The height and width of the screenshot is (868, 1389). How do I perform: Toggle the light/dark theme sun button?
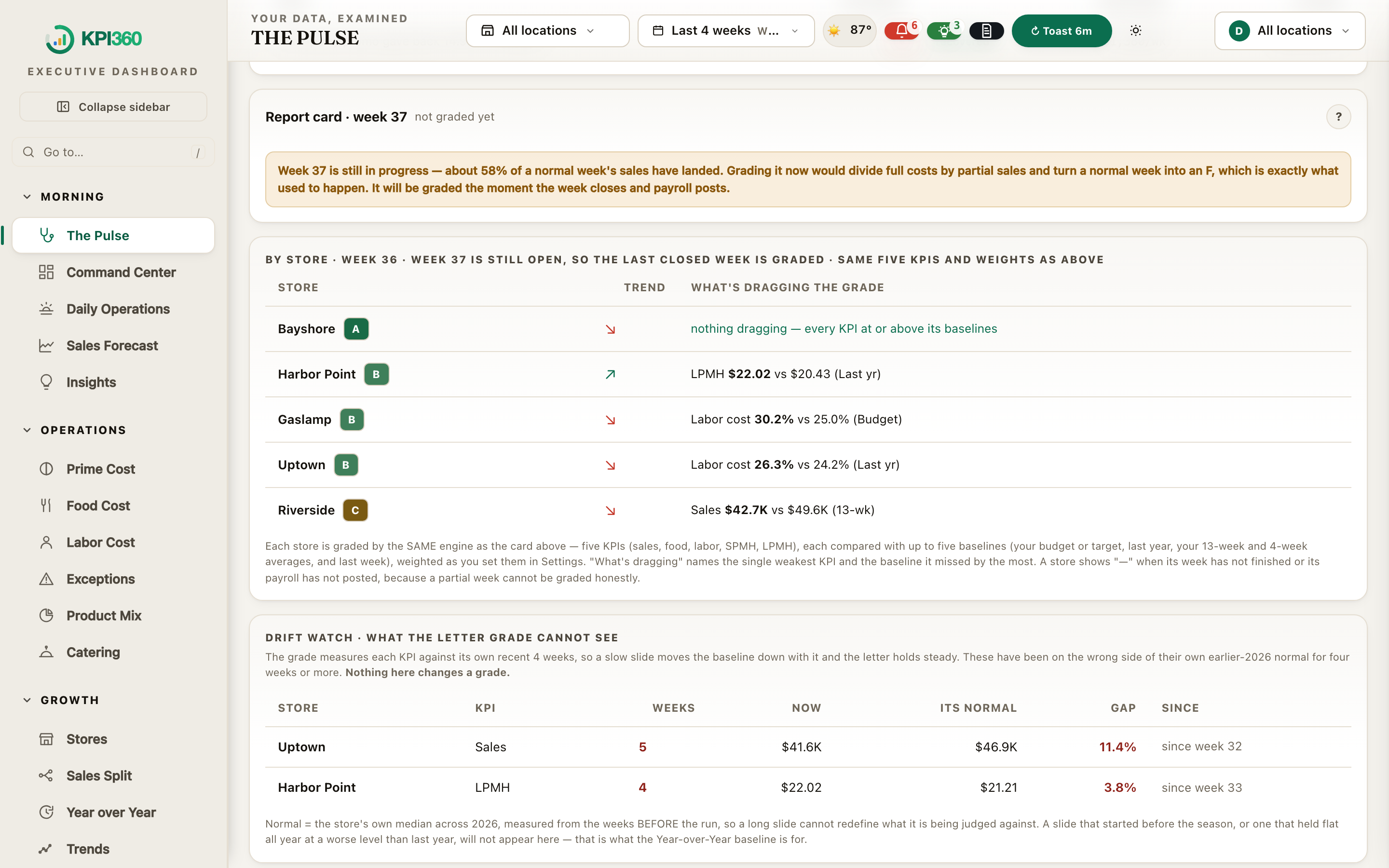[x=1135, y=30]
